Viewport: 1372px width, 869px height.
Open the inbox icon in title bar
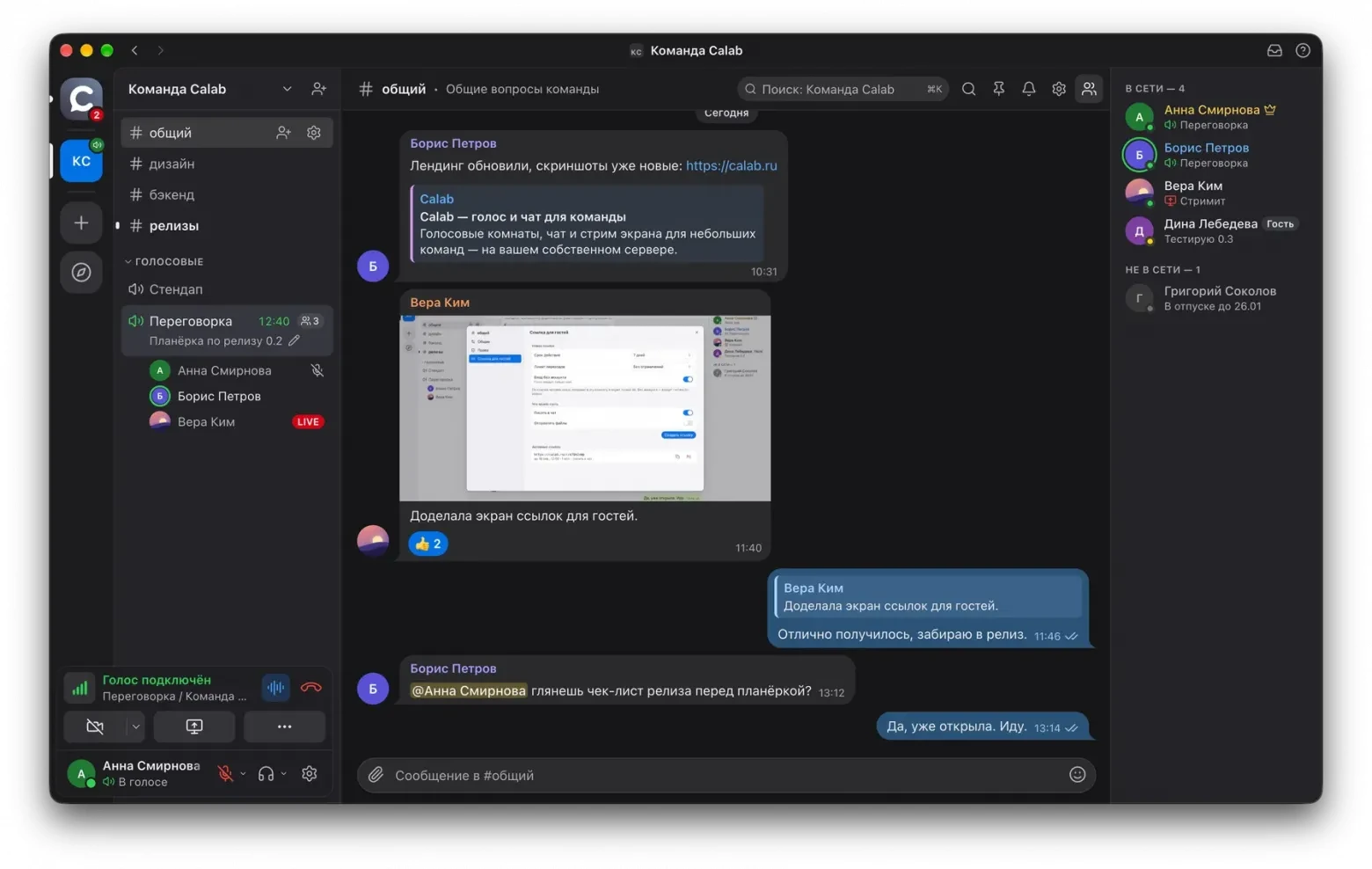(1273, 50)
